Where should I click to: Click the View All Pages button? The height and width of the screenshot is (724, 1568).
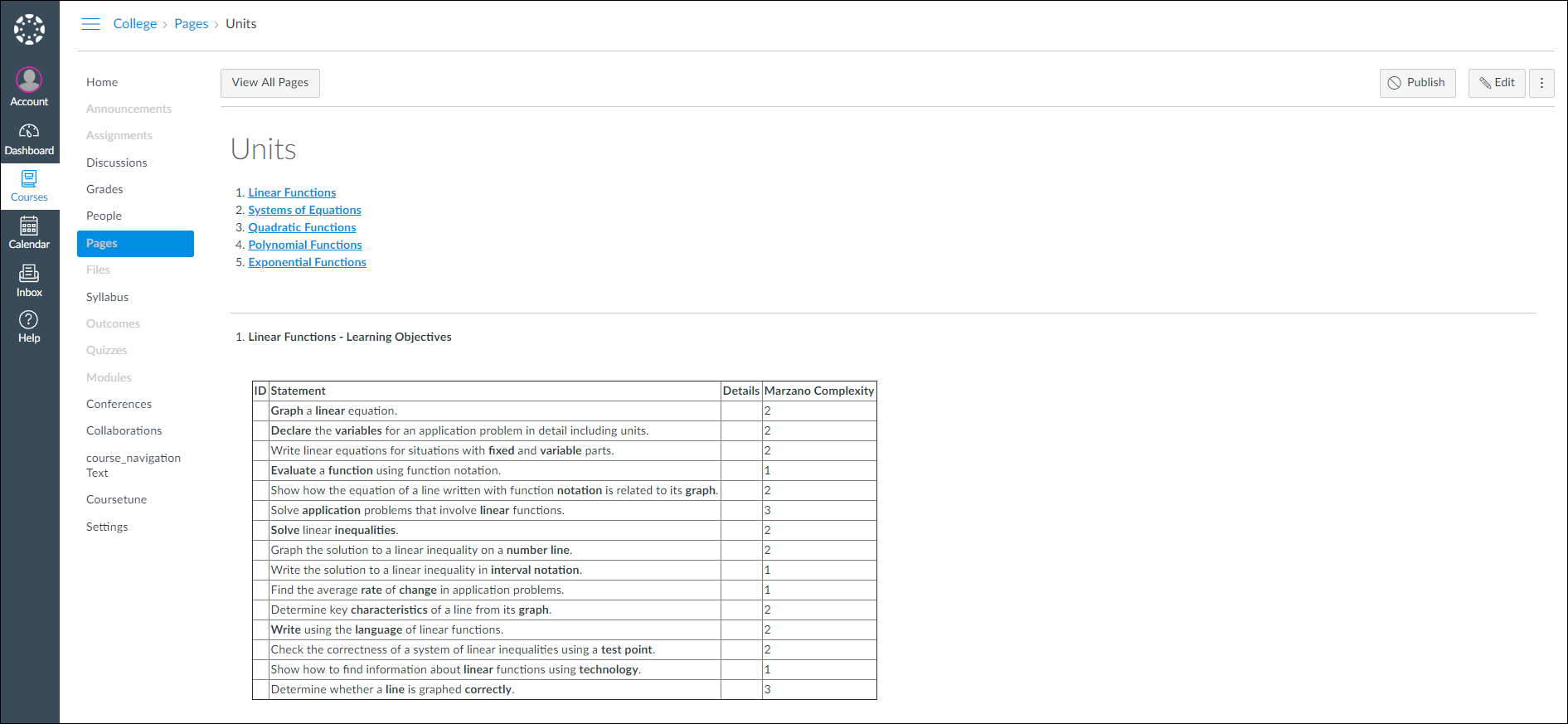[x=270, y=83]
